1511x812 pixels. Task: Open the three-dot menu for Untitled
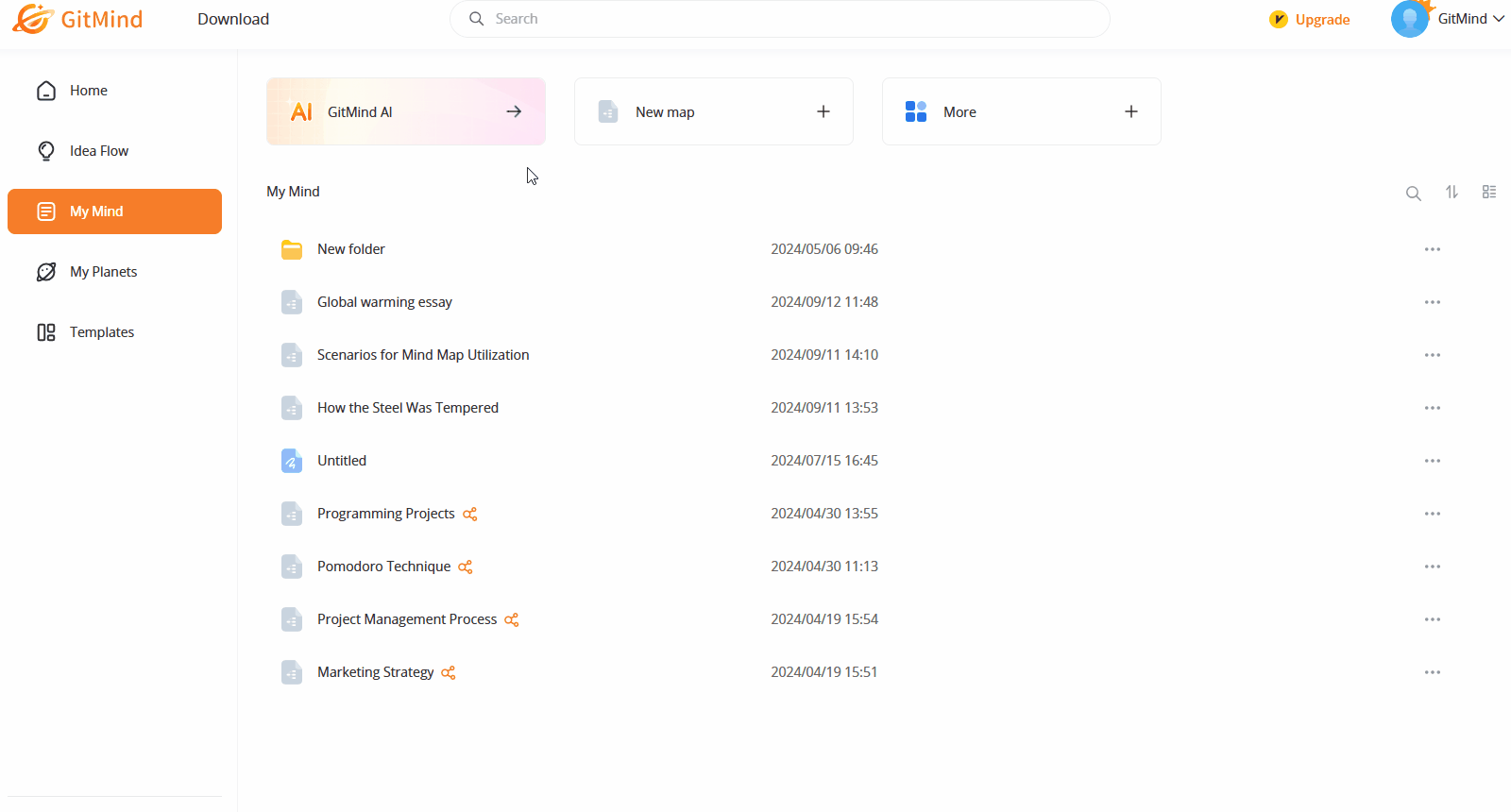pos(1433,461)
